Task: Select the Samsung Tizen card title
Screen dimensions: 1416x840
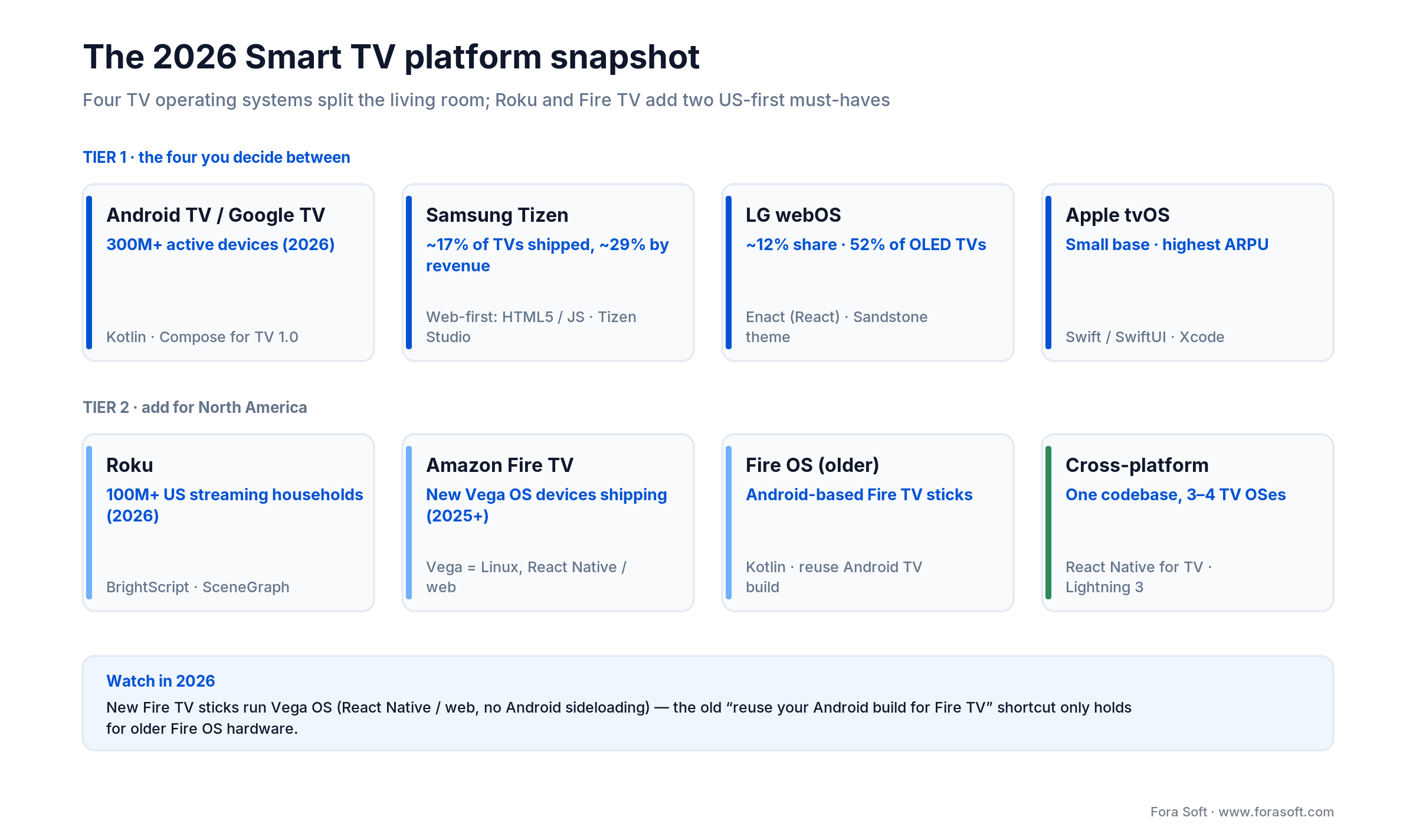Action: 497,215
